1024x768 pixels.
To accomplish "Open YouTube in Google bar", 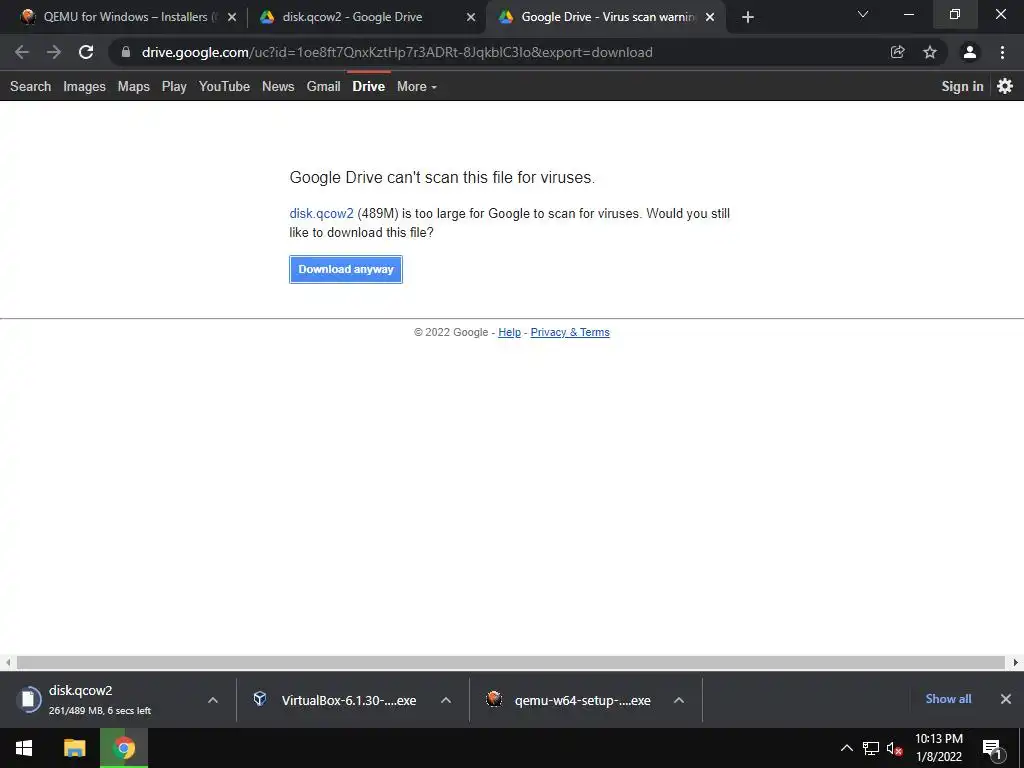I will 224,86.
